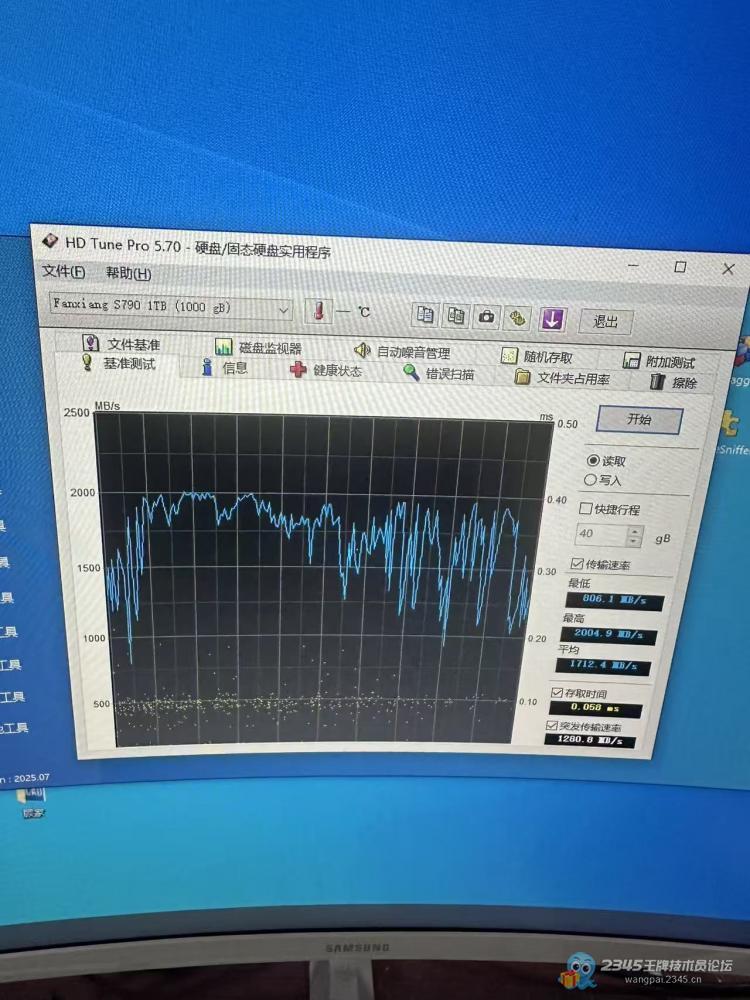Open the options wrench icon
750x1000 pixels.
point(517,318)
